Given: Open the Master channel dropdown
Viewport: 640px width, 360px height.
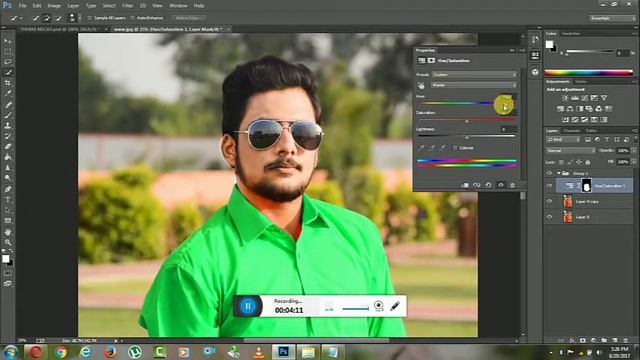Looking at the screenshot, I should [x=474, y=85].
